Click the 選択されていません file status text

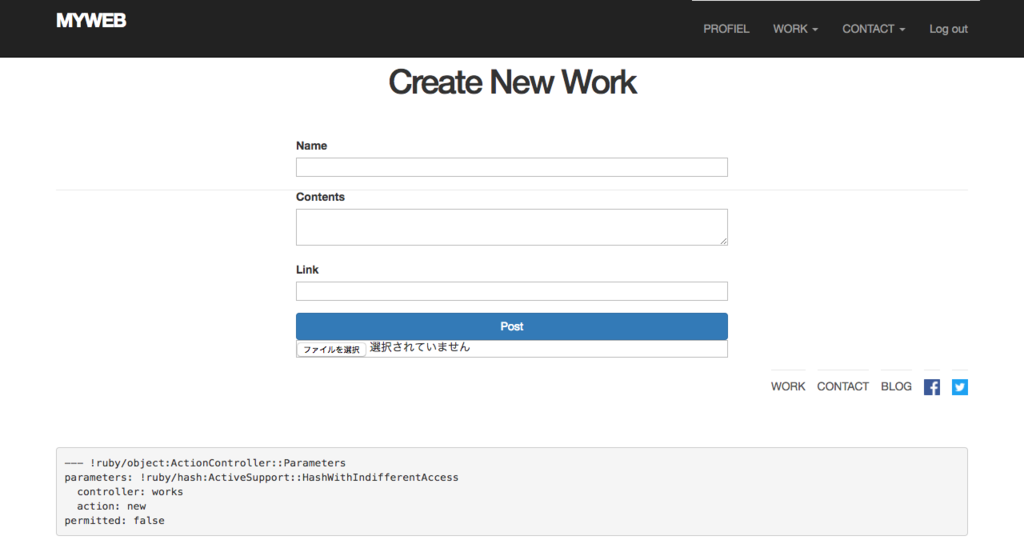(420, 347)
